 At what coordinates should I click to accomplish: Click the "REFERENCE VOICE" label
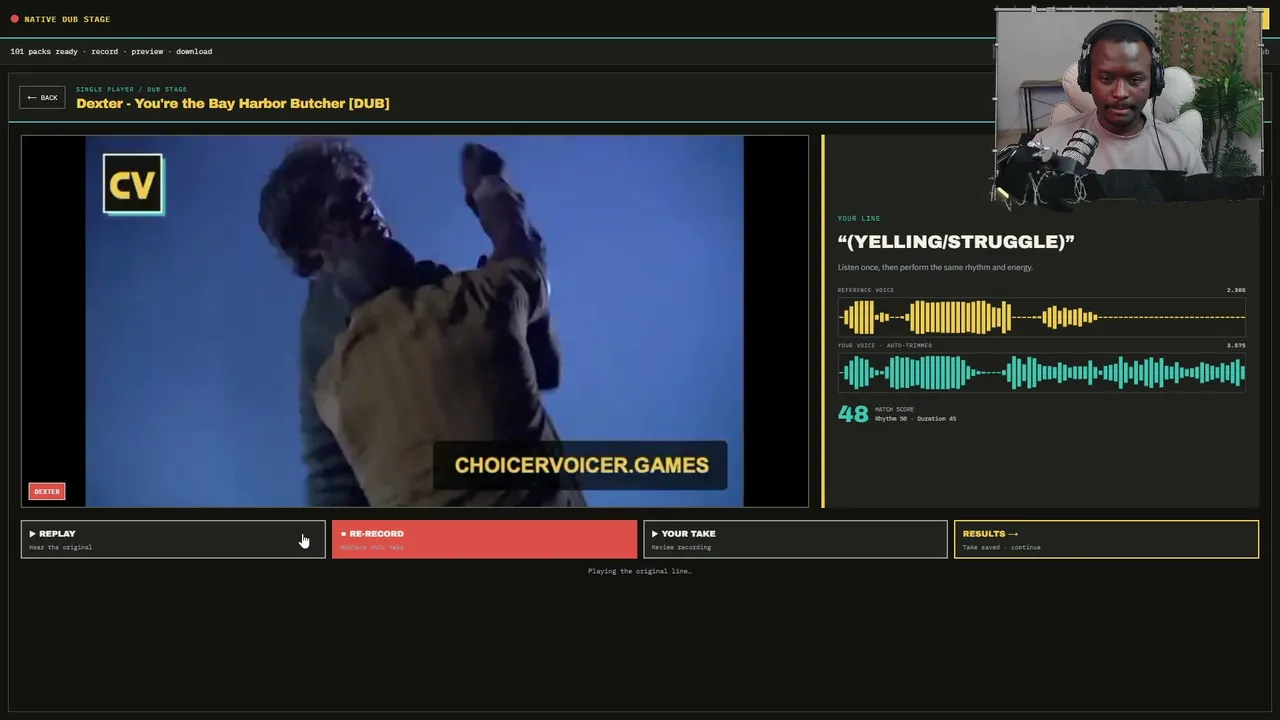tap(866, 290)
